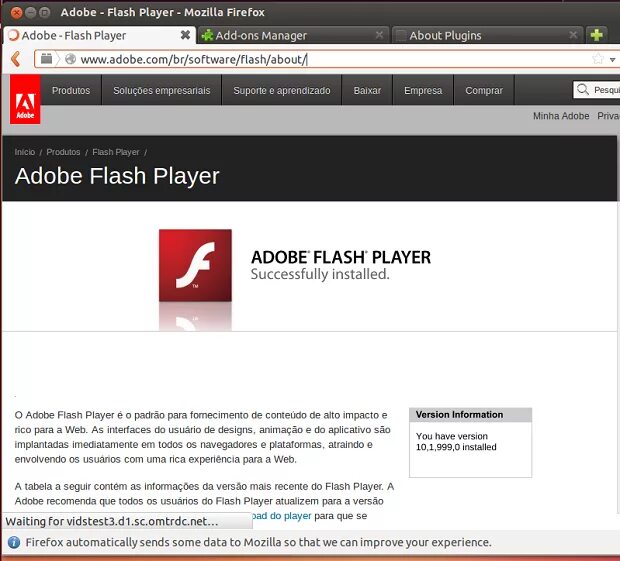Open a new tab with the green plus
Screen dimensions: 620x561
click(596, 35)
